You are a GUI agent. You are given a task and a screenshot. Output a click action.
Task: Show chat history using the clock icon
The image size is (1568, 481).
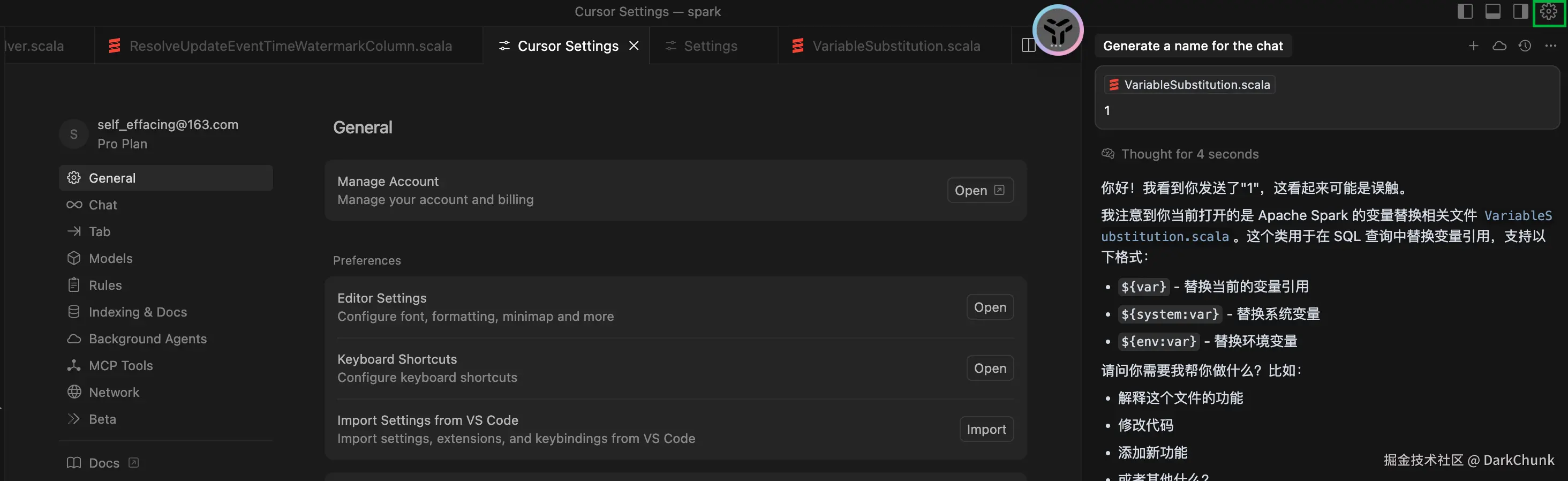pos(1525,46)
